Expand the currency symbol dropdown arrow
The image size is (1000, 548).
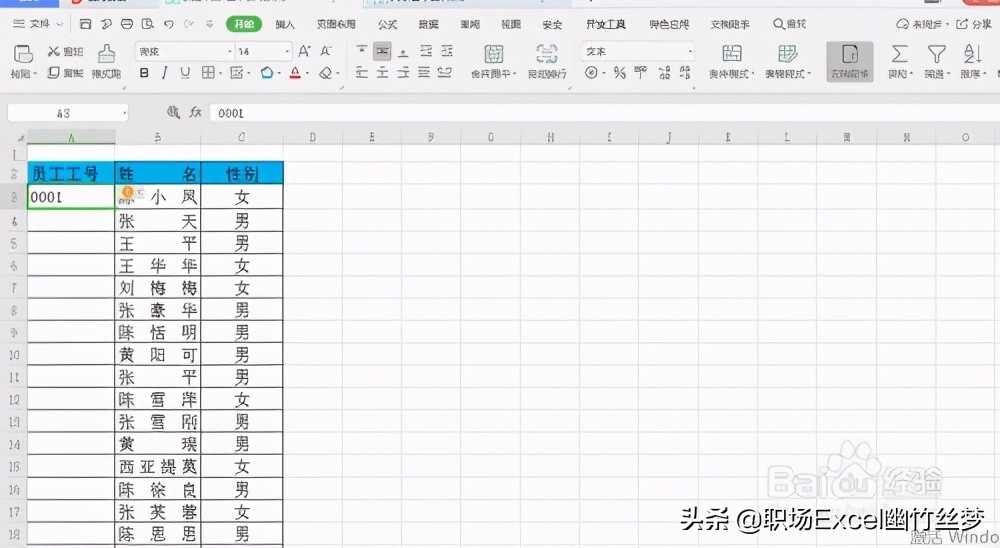click(x=603, y=74)
